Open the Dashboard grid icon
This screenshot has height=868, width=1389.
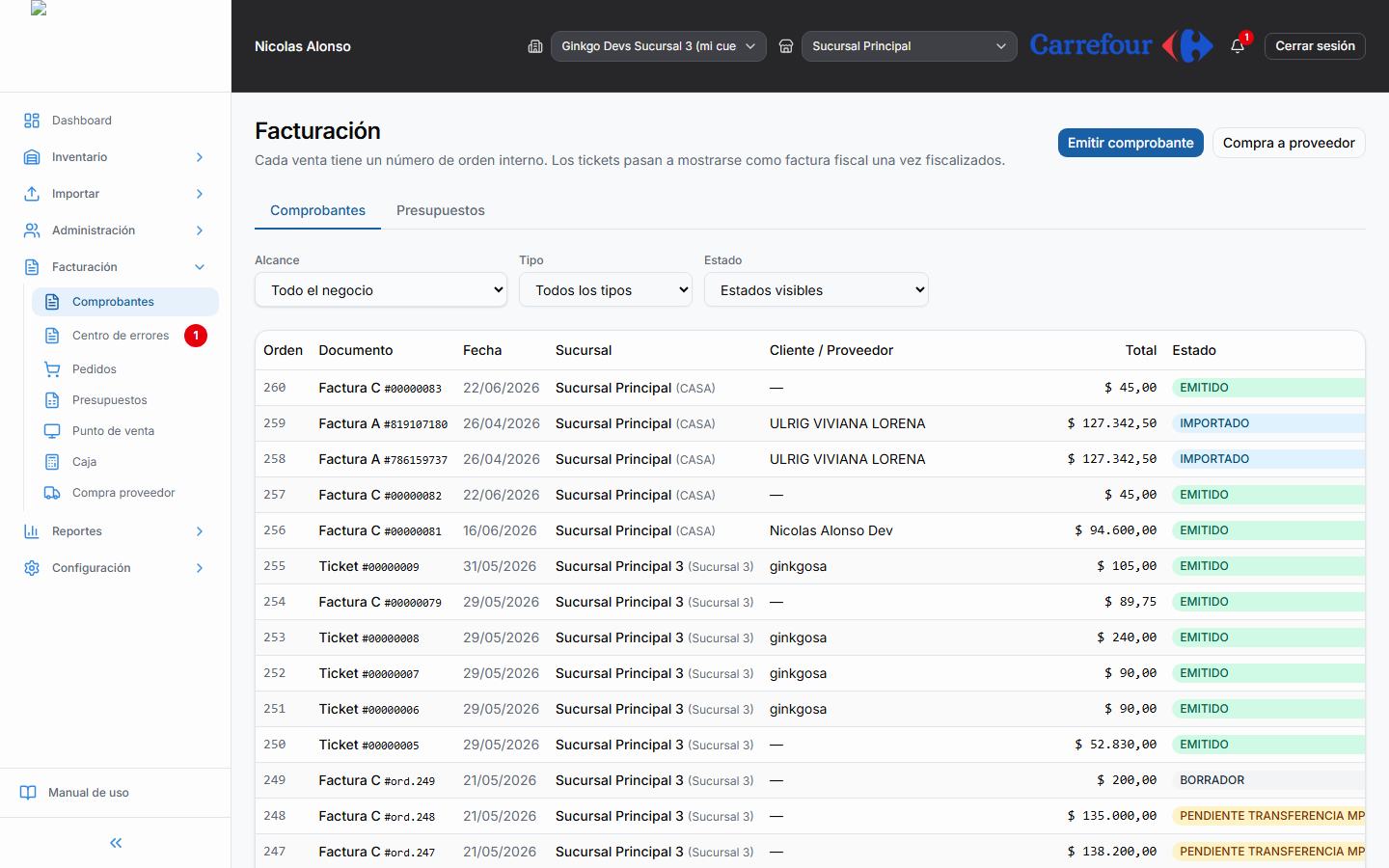point(32,121)
